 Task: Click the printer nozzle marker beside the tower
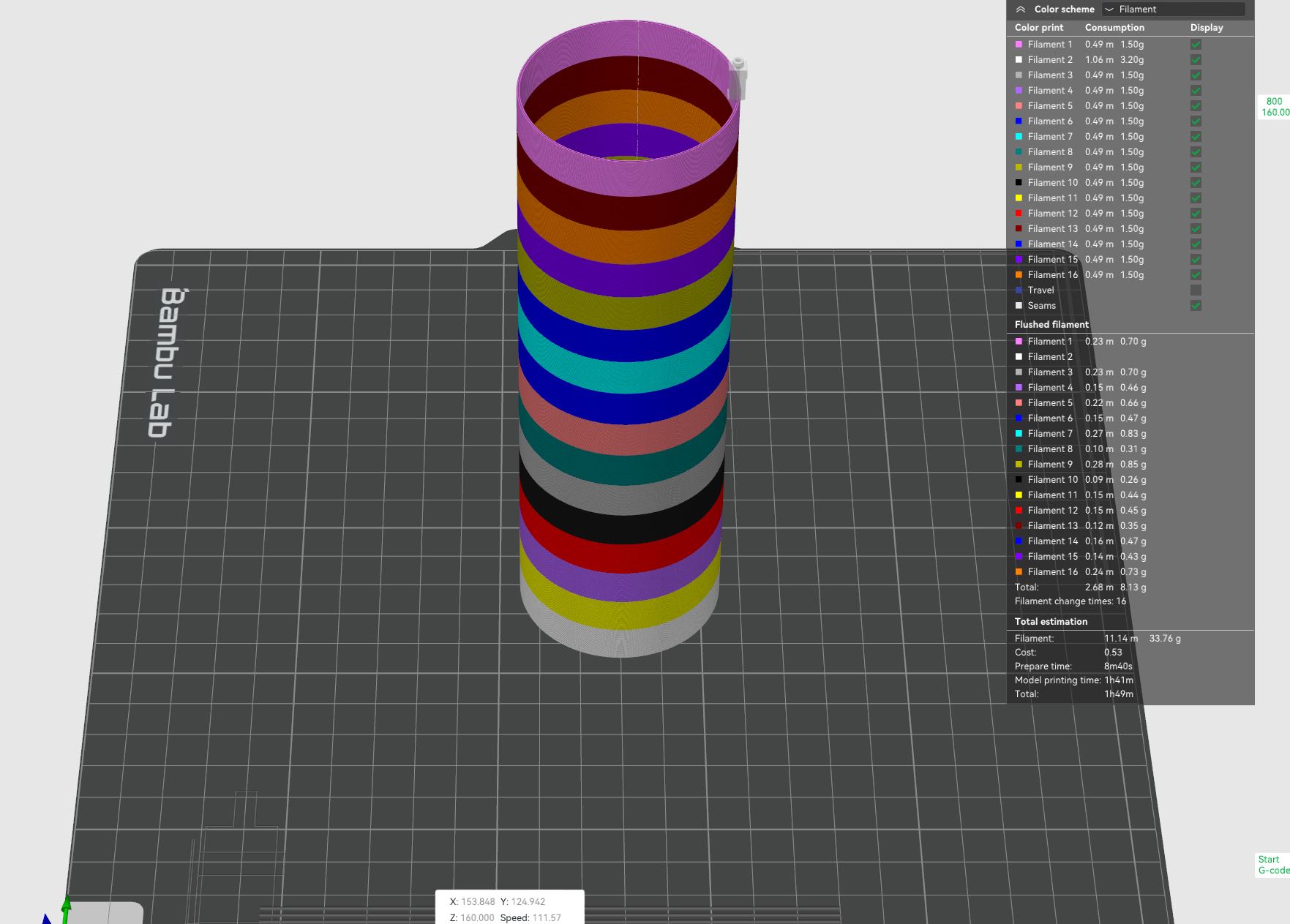click(x=738, y=79)
